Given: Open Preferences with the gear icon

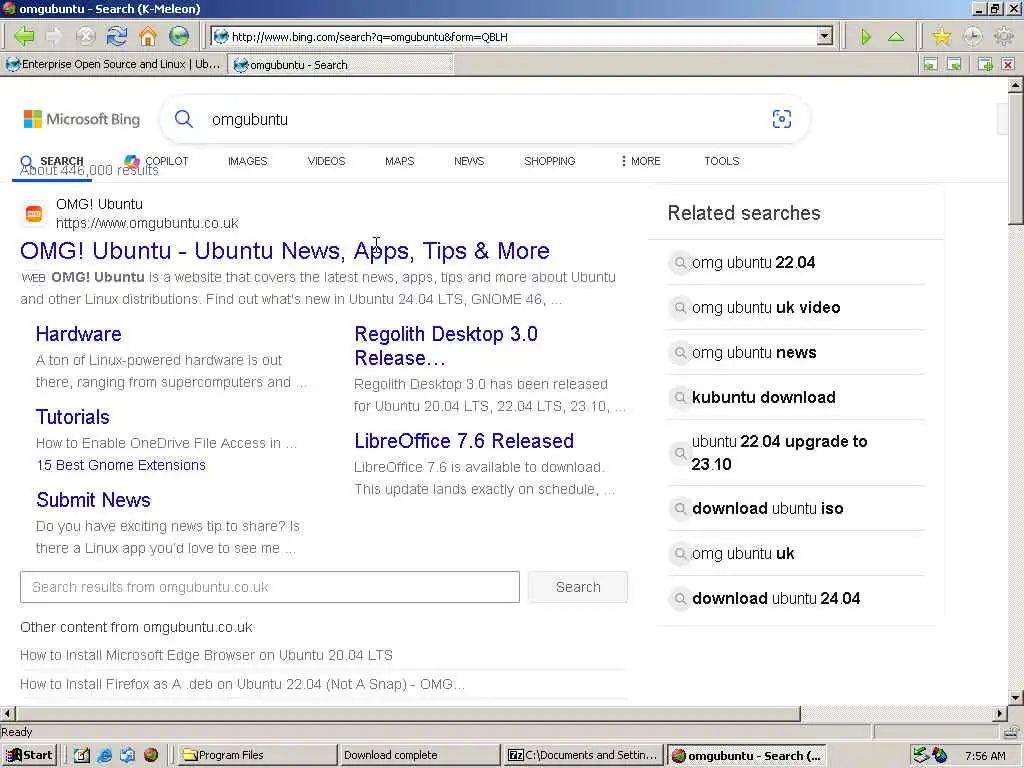Looking at the screenshot, I should [x=1004, y=37].
